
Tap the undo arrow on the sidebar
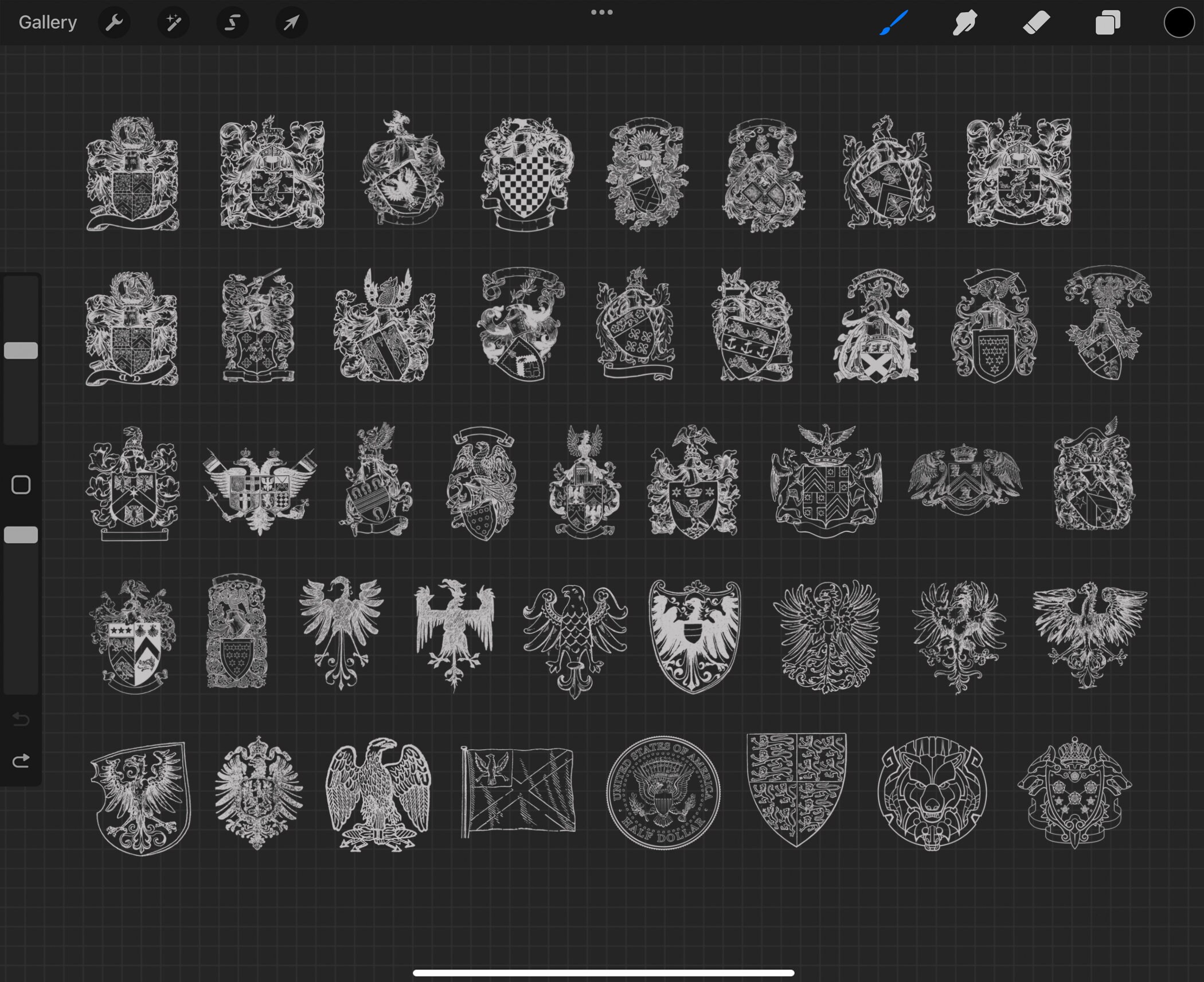pos(21,720)
